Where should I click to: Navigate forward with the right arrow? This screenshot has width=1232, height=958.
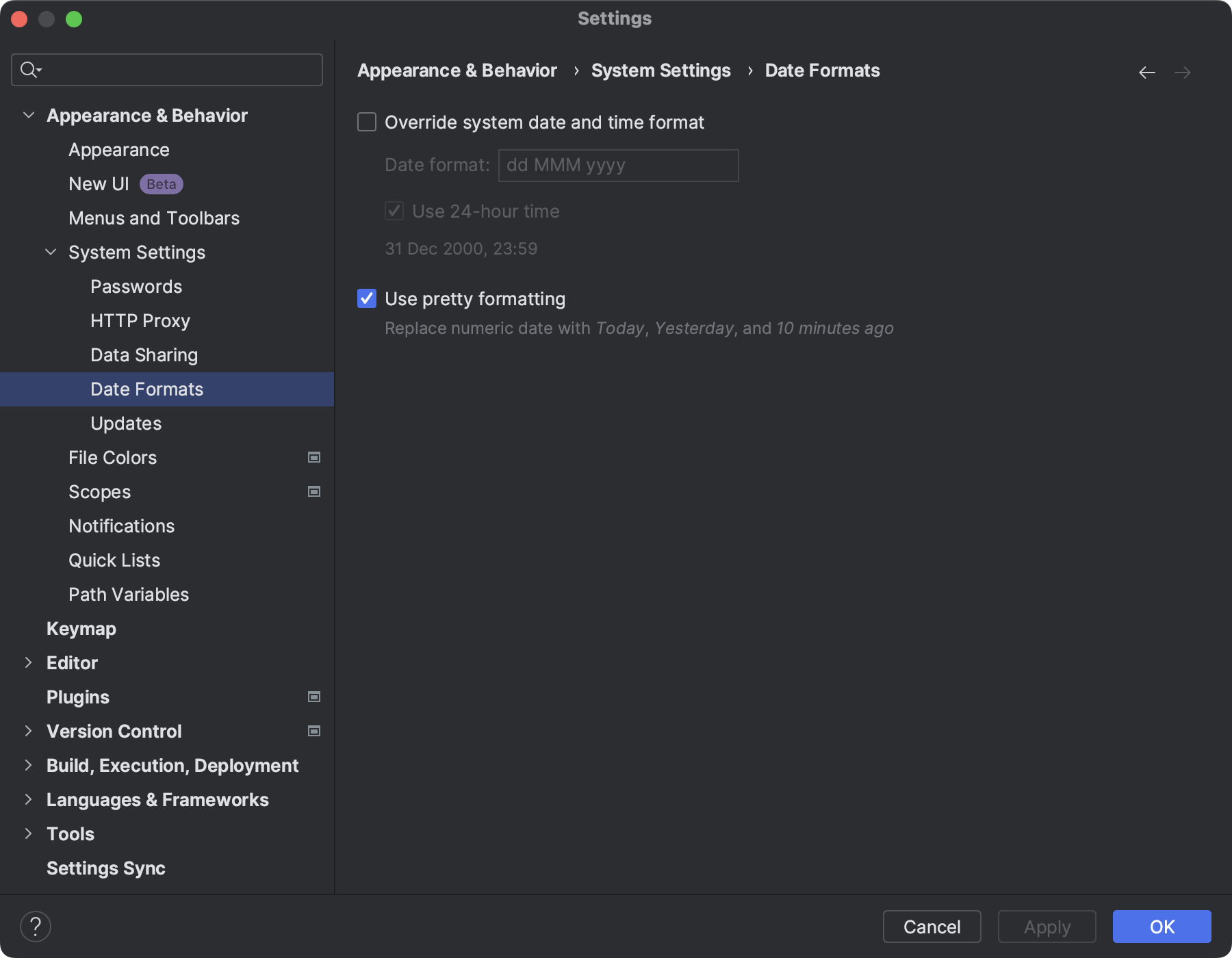(x=1184, y=72)
